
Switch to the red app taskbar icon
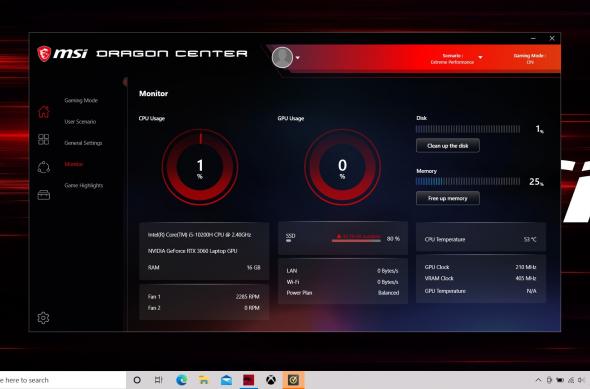click(x=249, y=380)
